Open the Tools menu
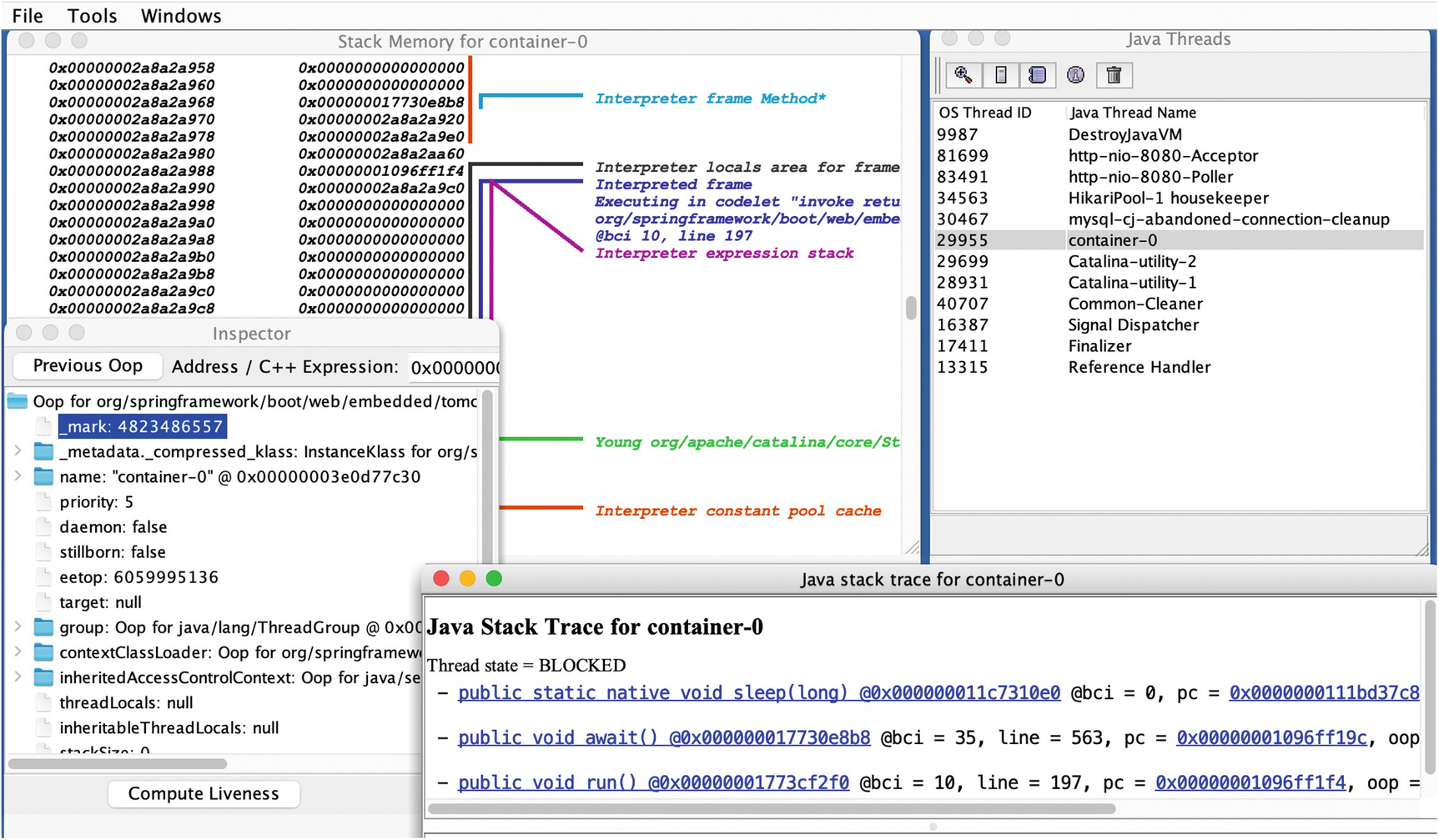 [x=92, y=16]
